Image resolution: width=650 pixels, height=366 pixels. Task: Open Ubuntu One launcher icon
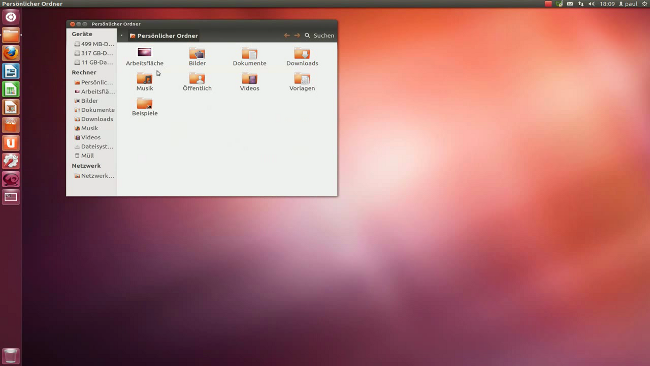click(x=11, y=143)
